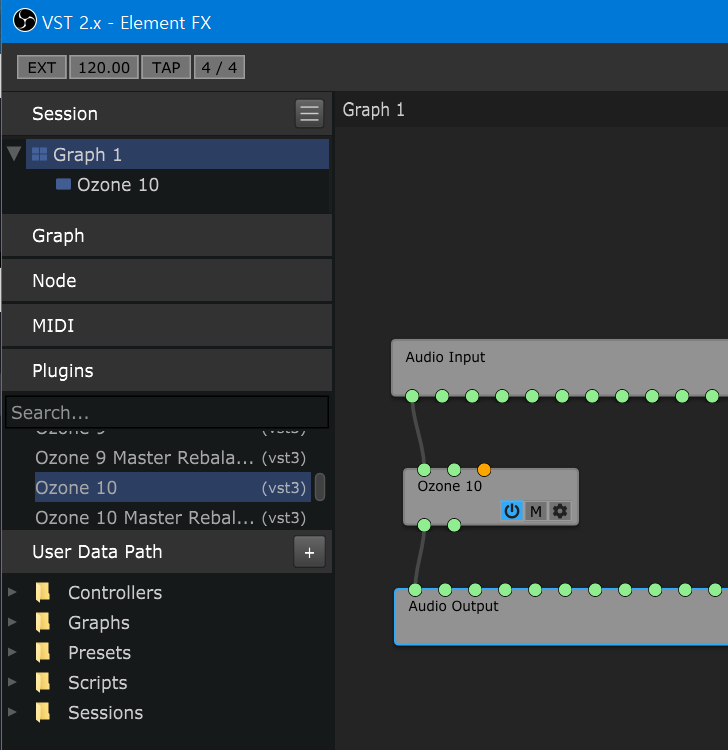Viewport: 728px width, 750px height.
Task: Select the Audio Output node
Action: click(x=561, y=617)
